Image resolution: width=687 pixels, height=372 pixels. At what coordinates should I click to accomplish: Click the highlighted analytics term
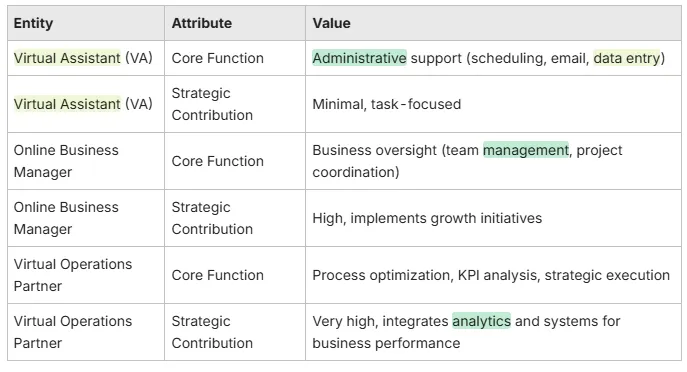(482, 321)
